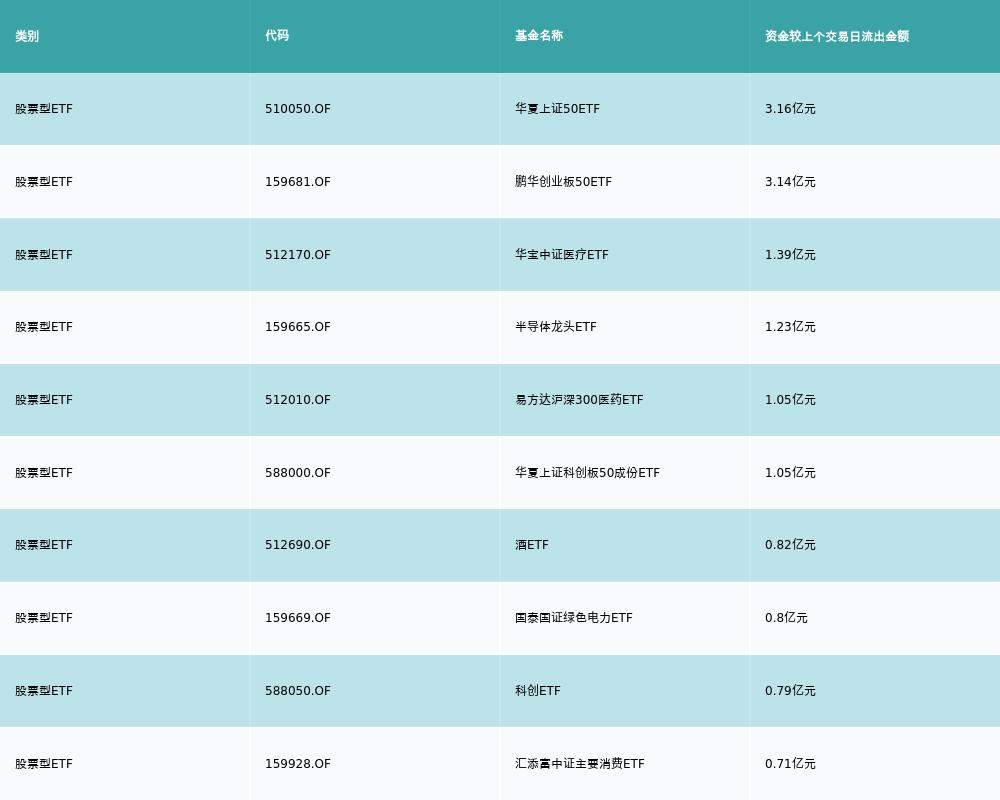Click the 1.39亿元 outflow value
This screenshot has height=800, width=1000.
click(x=790, y=255)
